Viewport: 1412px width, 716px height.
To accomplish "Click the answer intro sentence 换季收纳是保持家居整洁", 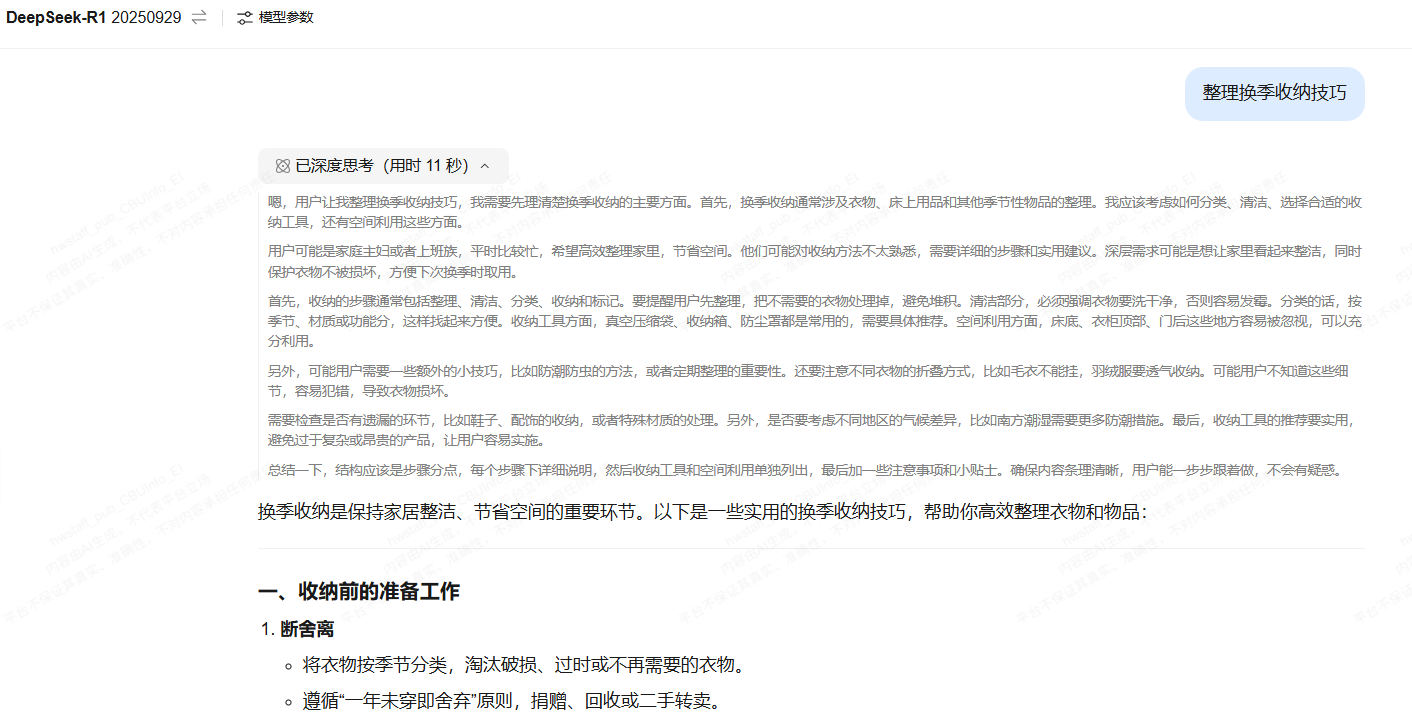I will tap(701, 512).
